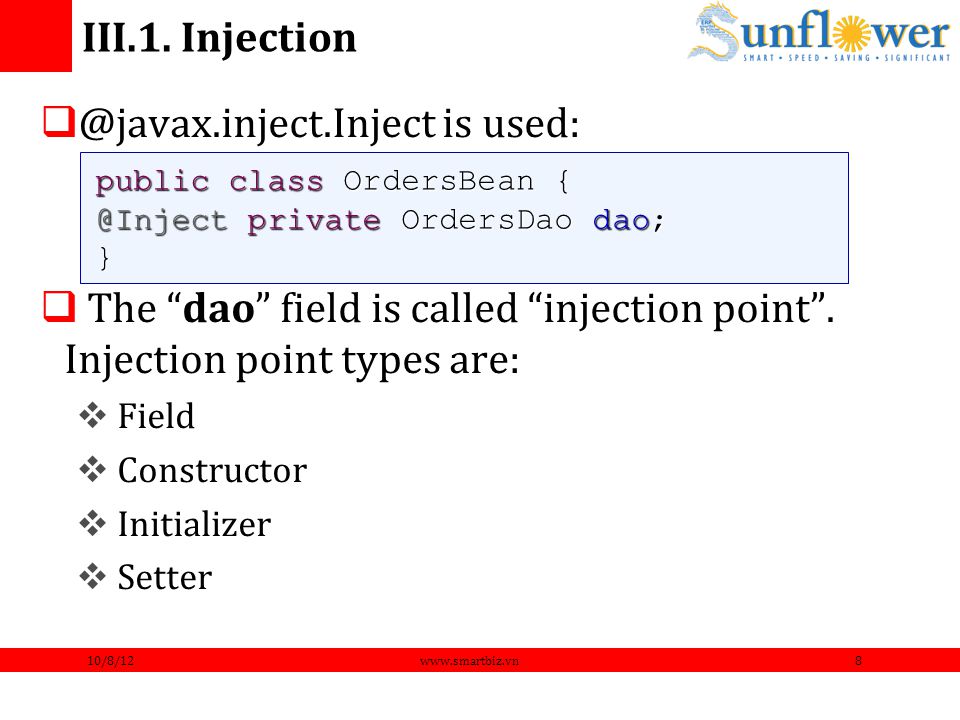This screenshot has height=720, width=960.
Task: Select the Constructor list item text
Action: tap(212, 470)
